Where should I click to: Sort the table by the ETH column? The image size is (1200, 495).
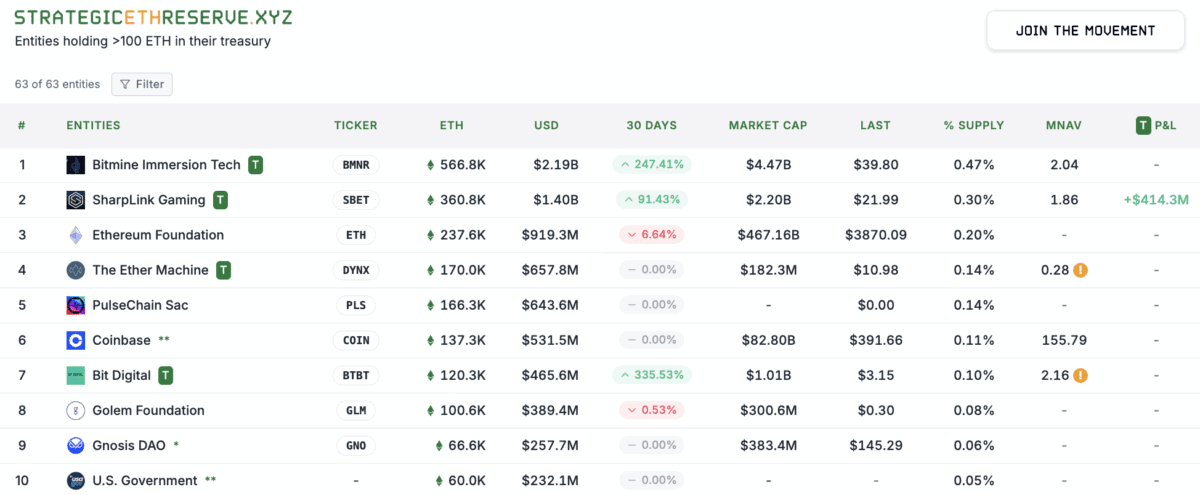[451, 125]
